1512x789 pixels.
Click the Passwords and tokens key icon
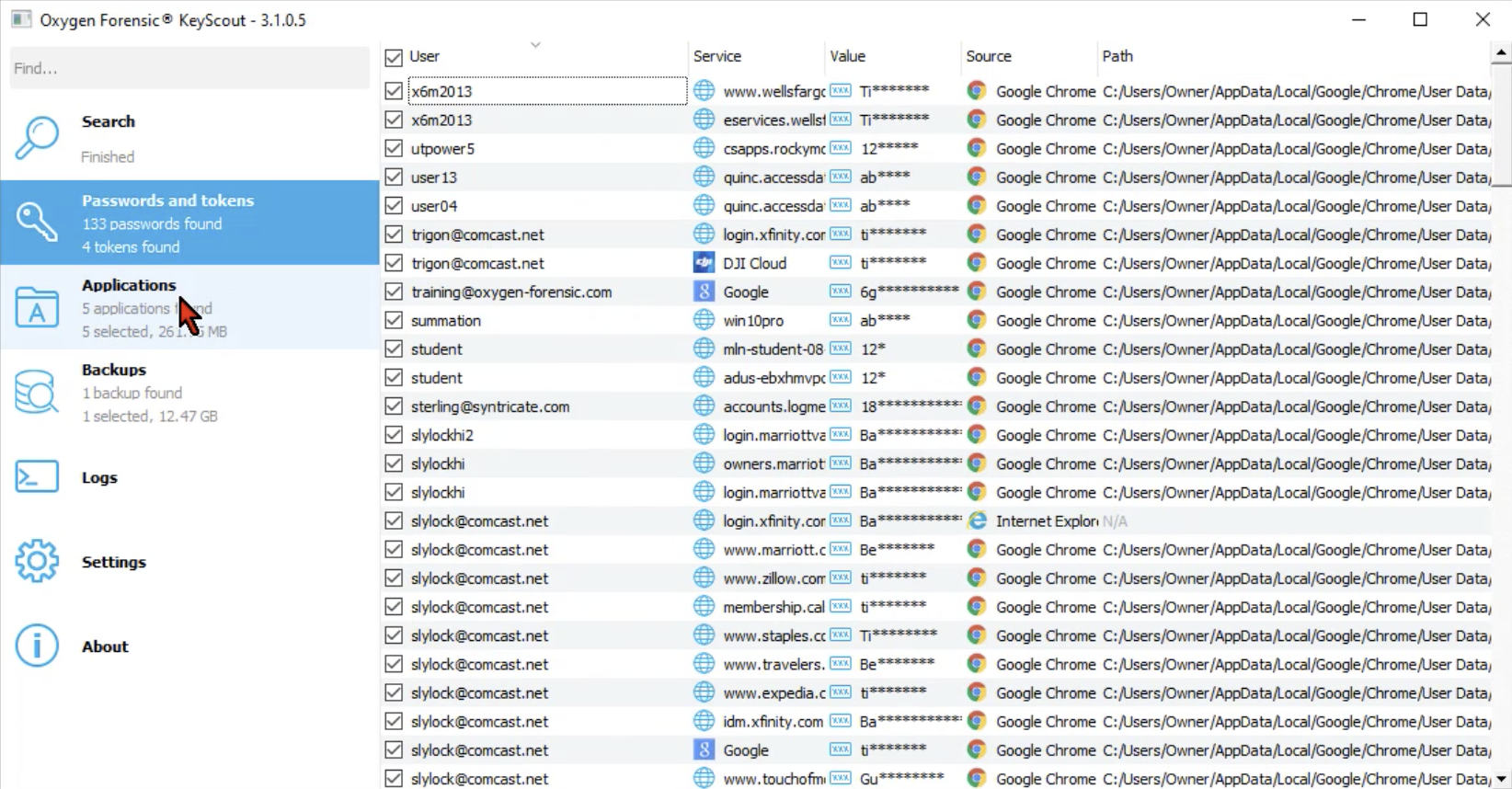tap(37, 223)
